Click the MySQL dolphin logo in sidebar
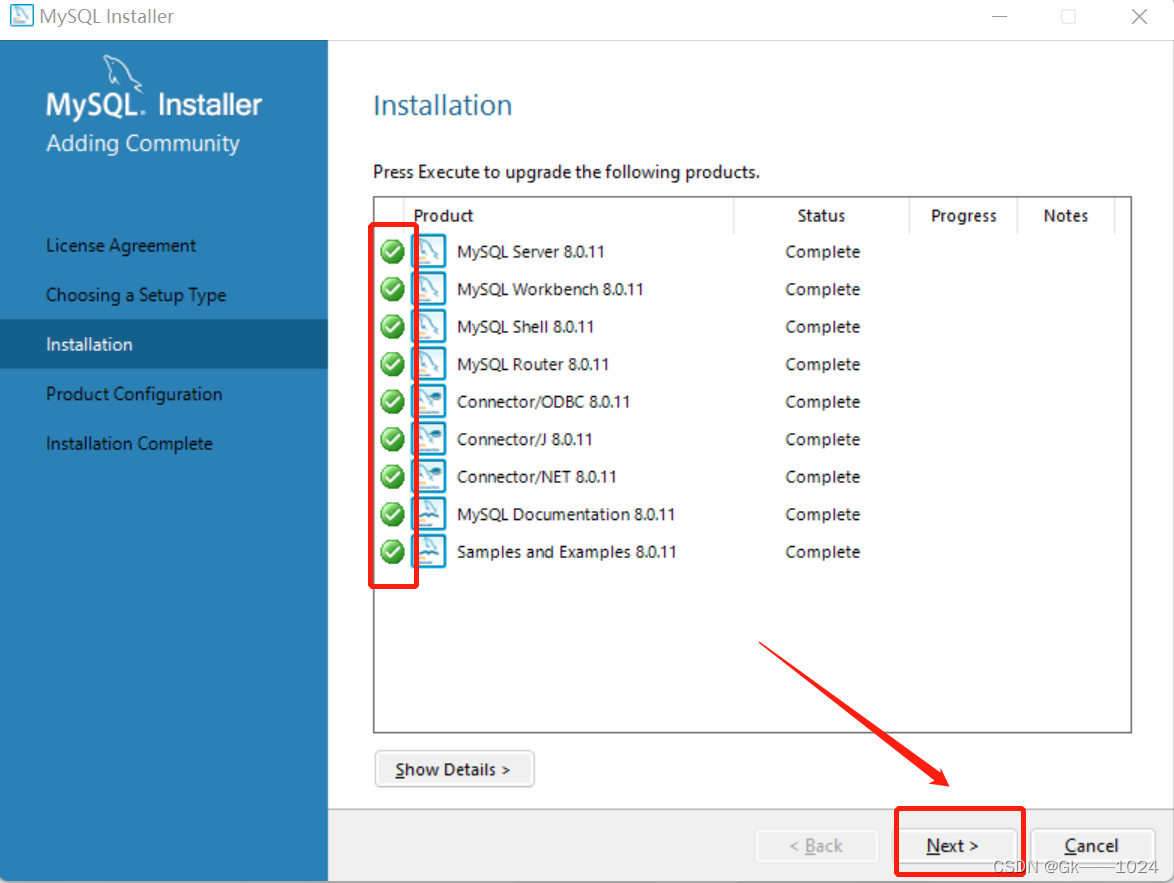This screenshot has height=883, width=1174. 123,73
